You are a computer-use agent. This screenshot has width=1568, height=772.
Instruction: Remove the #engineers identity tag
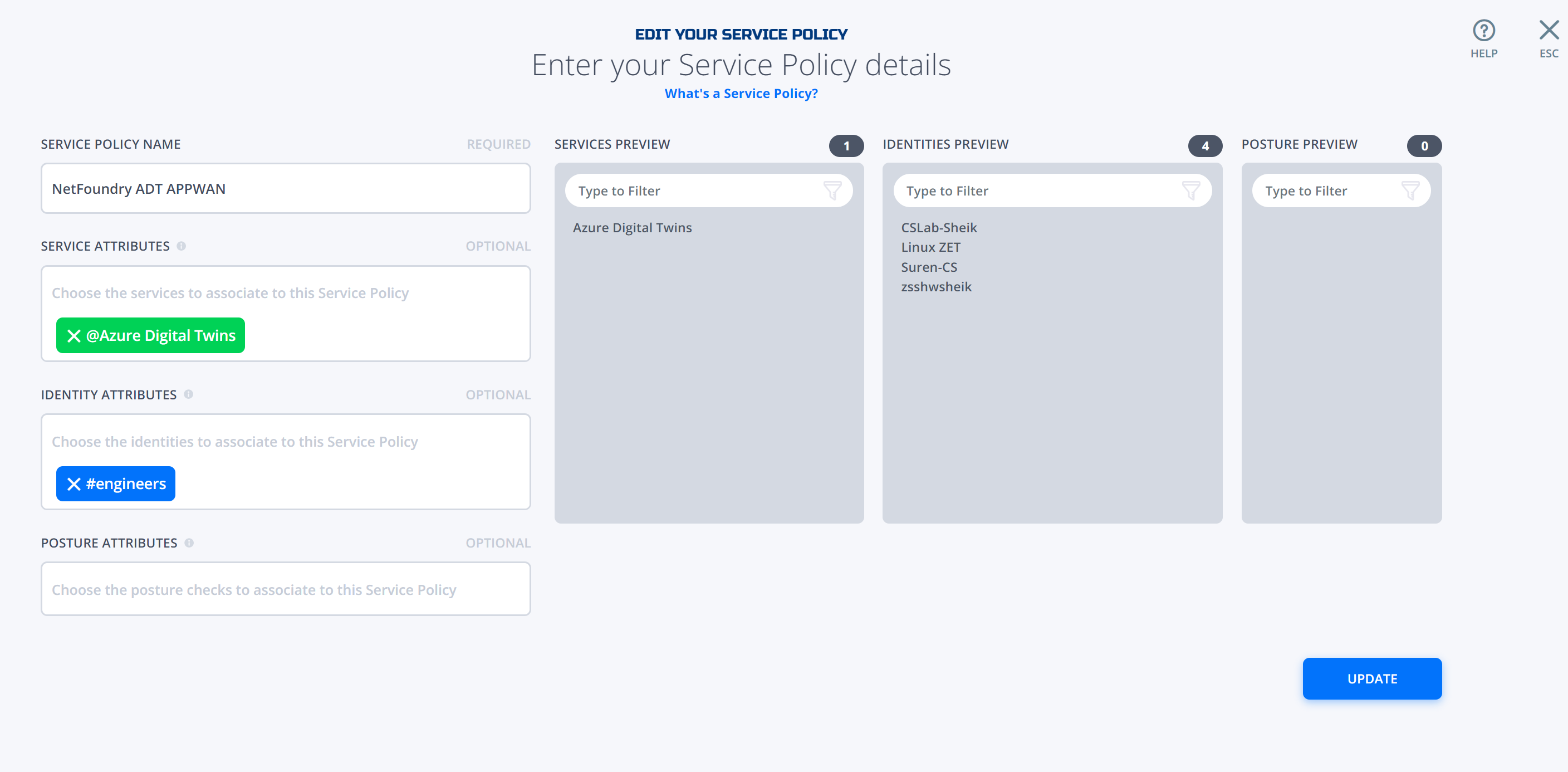73,484
